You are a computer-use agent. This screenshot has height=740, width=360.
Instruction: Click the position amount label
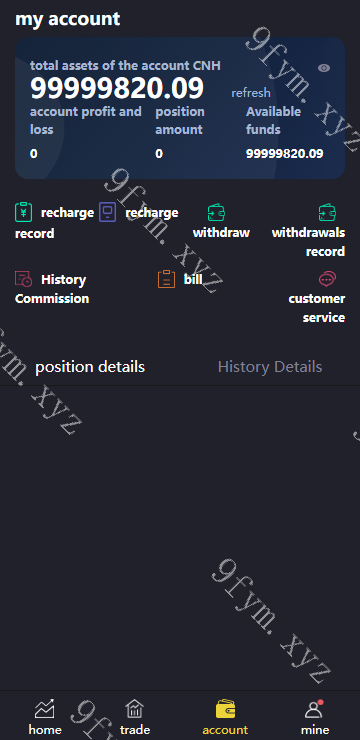point(180,120)
